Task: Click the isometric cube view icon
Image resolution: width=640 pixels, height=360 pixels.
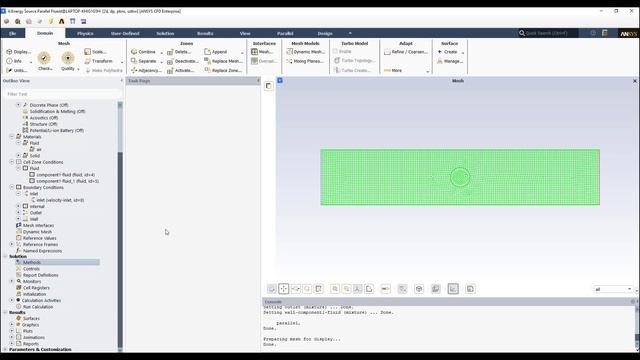Action: (x=419, y=289)
